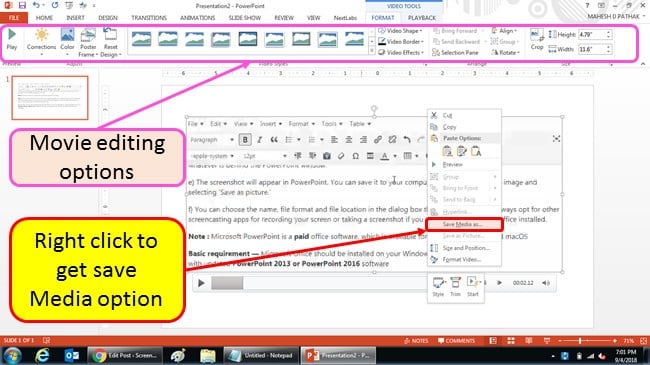Open the INSERT ribbon tab
Viewport: 650px width, 365px height.
[x=75, y=18]
